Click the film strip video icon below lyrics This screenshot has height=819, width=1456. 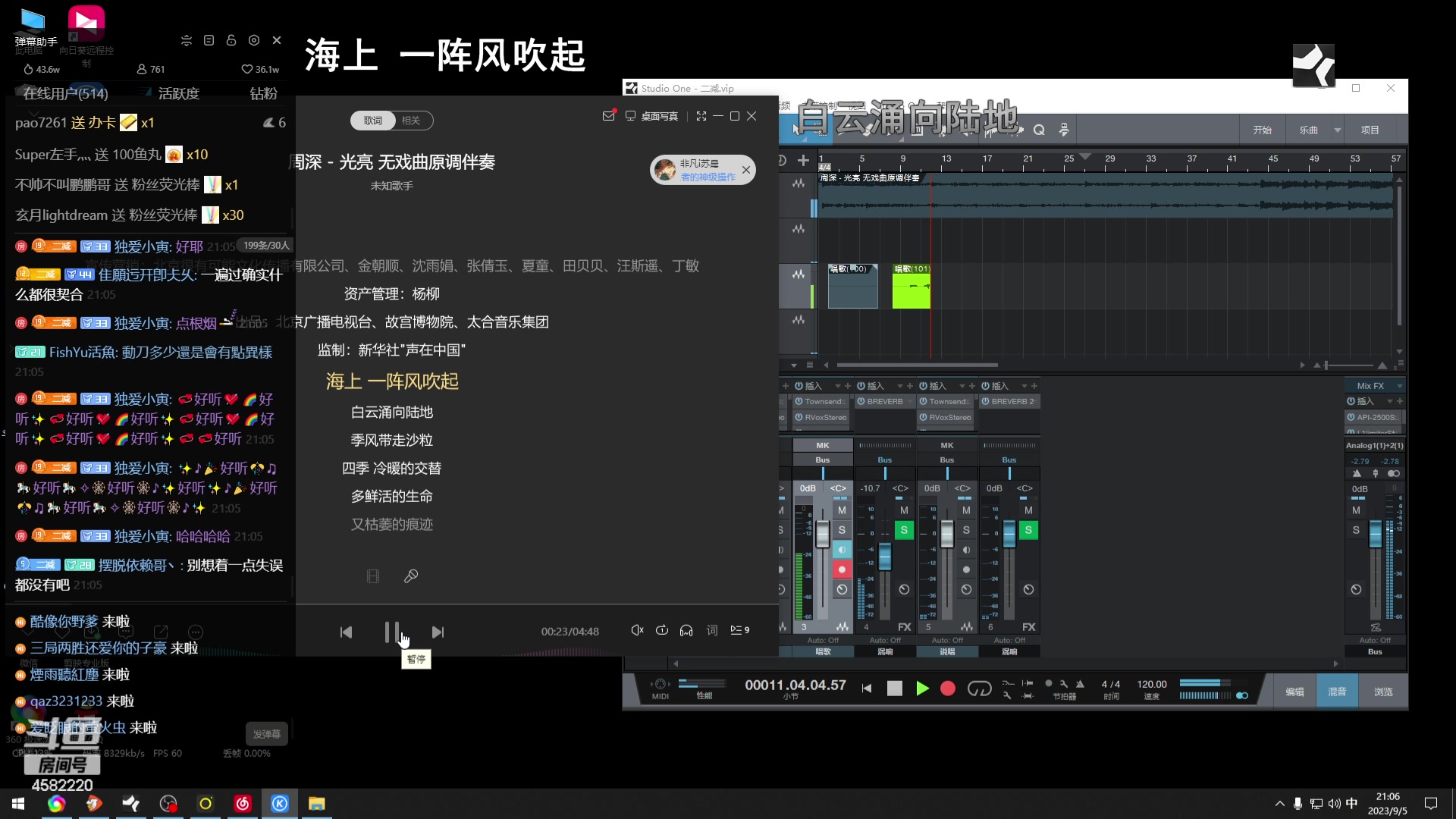[x=373, y=576]
